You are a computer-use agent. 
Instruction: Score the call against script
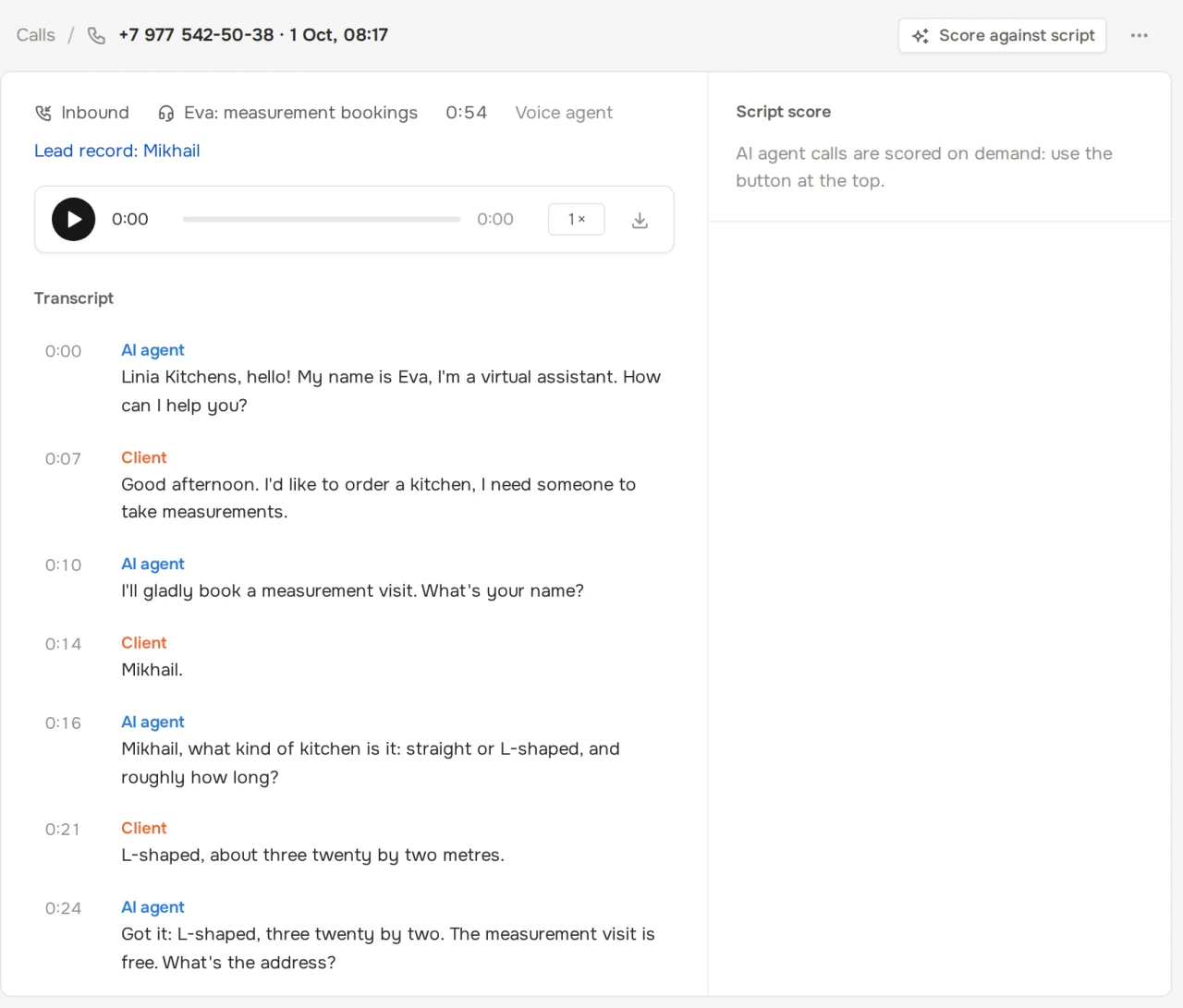[x=1002, y=35]
